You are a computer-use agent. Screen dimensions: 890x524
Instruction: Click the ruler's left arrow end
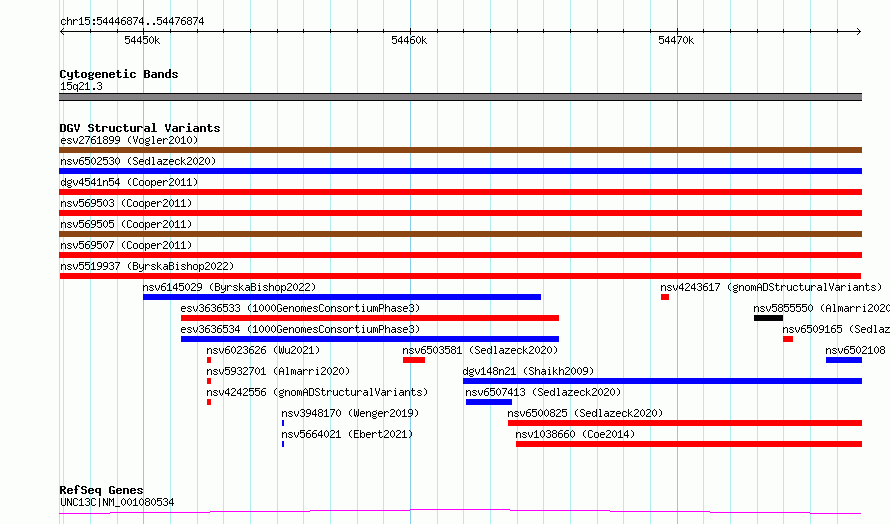coord(62,32)
